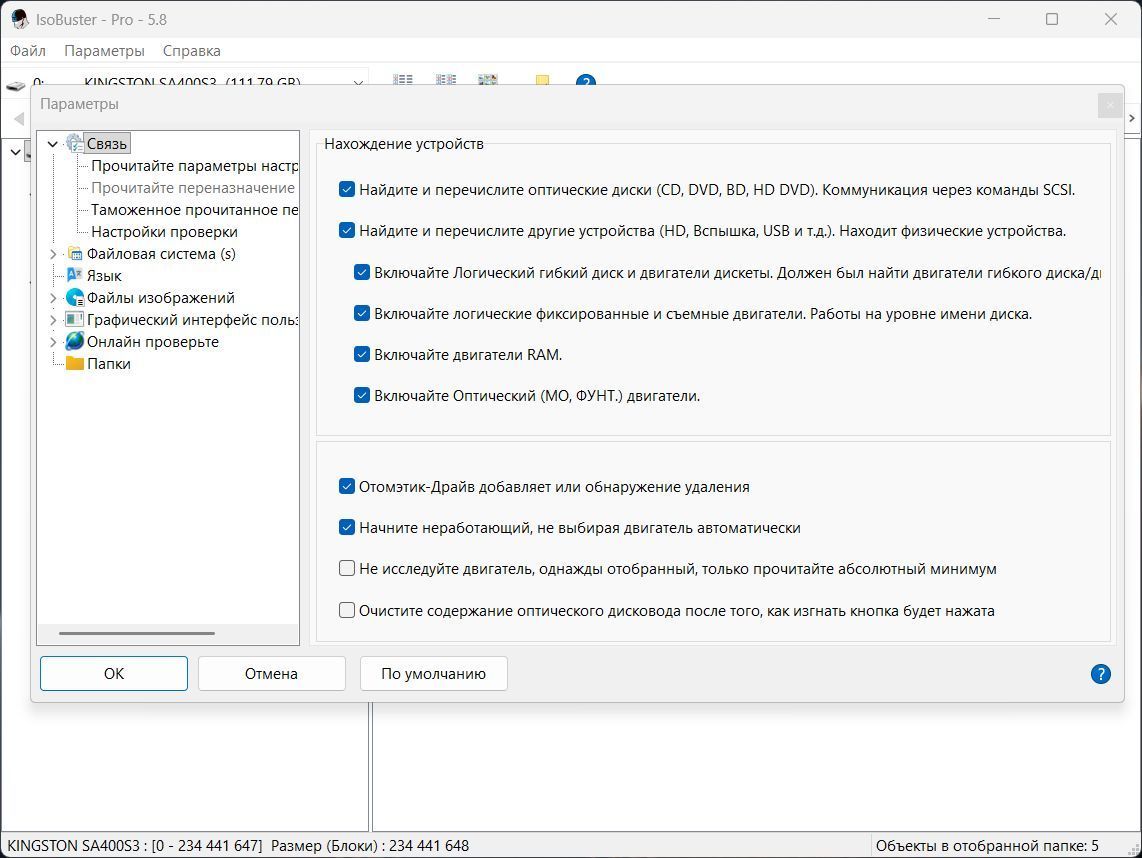Collapse the Связь tree node
Viewport: 1142px width, 858px height.
pyautogui.click(x=52, y=144)
